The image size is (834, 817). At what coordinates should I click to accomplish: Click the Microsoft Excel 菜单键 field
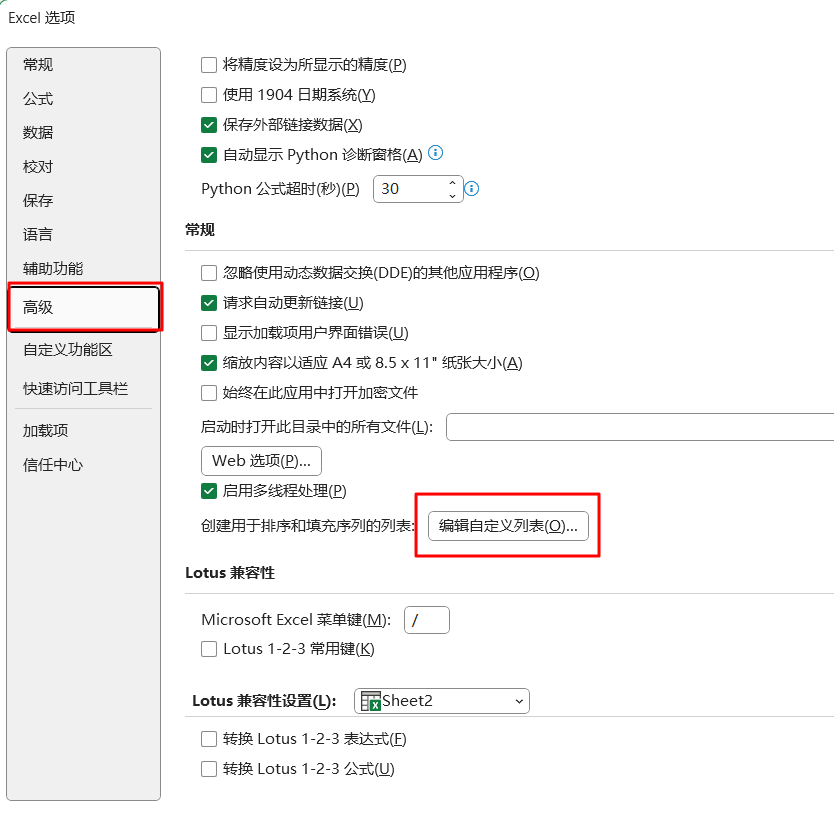[427, 620]
